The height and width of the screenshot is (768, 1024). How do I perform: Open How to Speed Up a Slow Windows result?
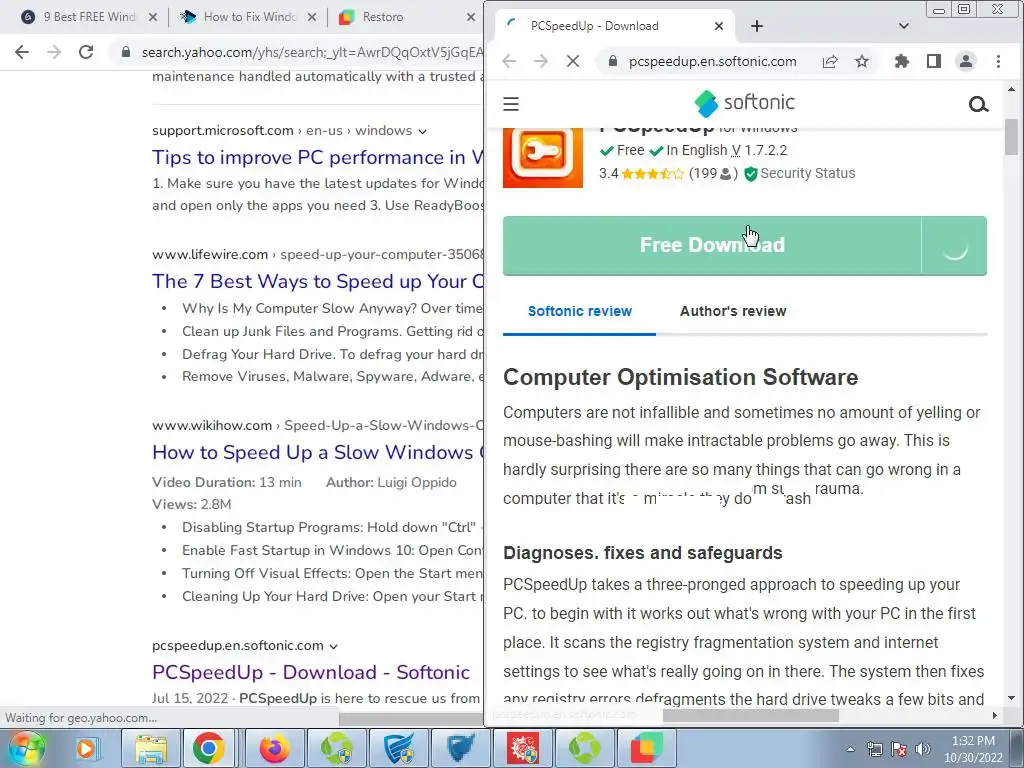[x=318, y=453]
